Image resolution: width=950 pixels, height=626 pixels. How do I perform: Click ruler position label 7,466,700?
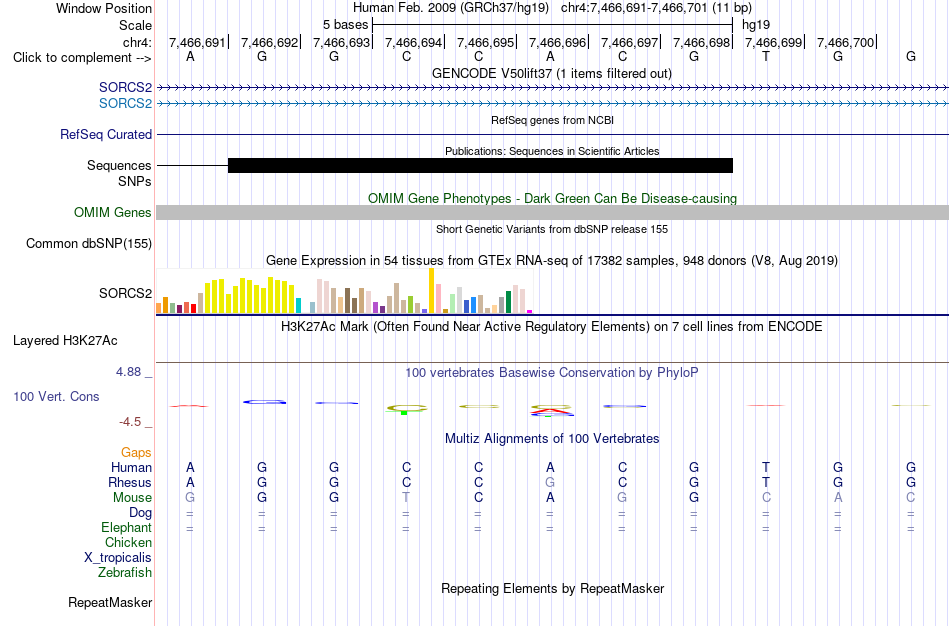click(x=846, y=42)
